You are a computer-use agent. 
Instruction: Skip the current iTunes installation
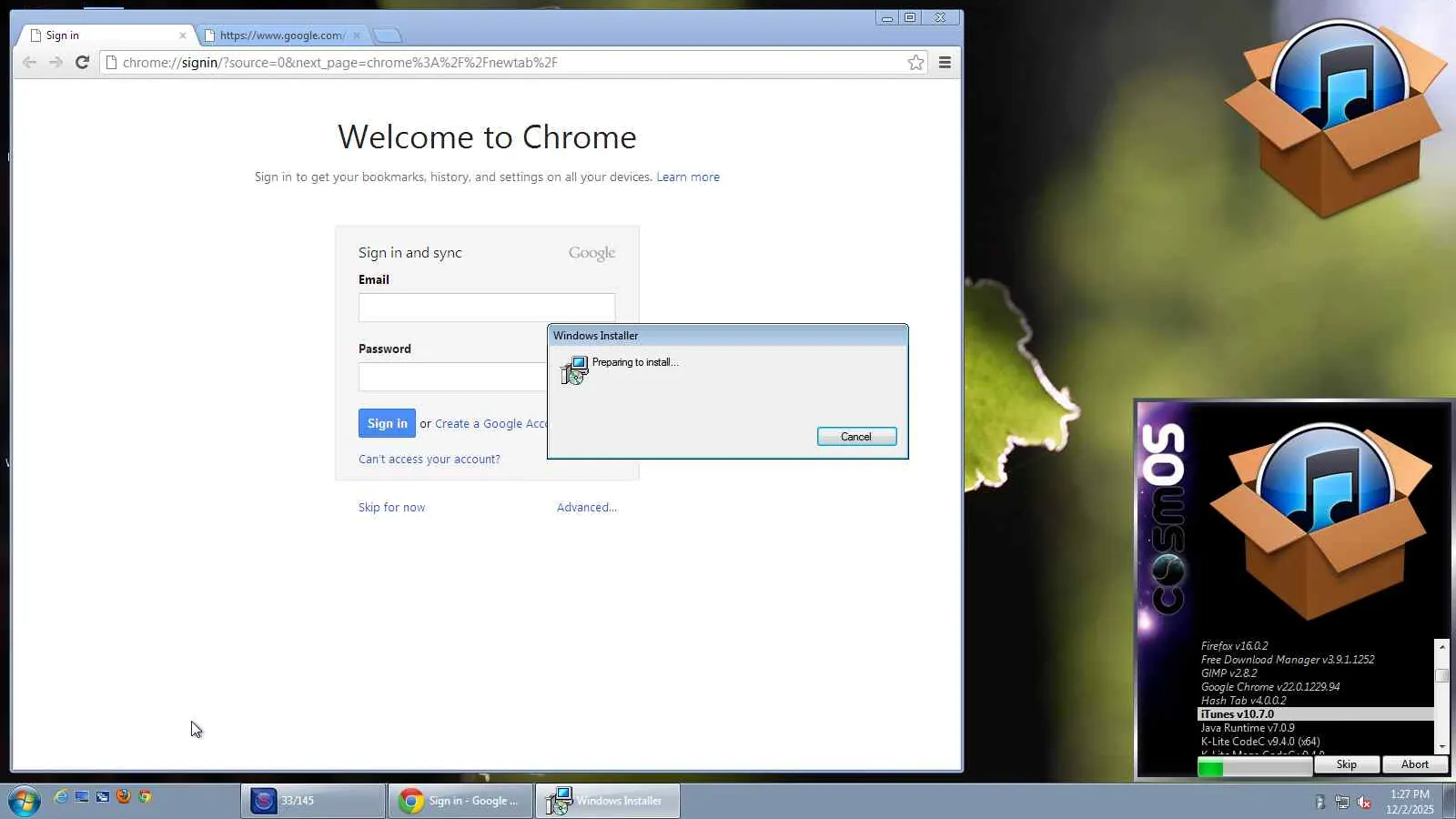tap(1347, 764)
